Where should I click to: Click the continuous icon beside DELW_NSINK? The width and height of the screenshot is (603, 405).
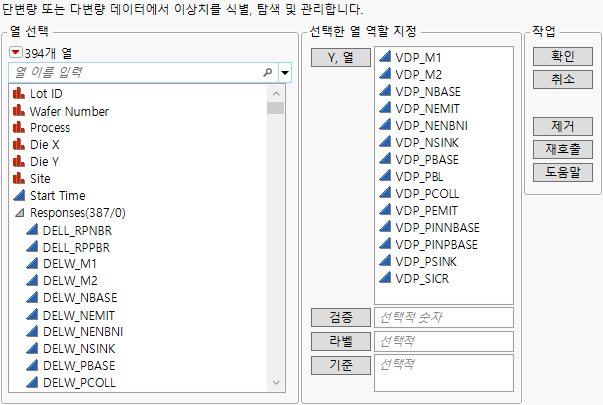pos(32,348)
